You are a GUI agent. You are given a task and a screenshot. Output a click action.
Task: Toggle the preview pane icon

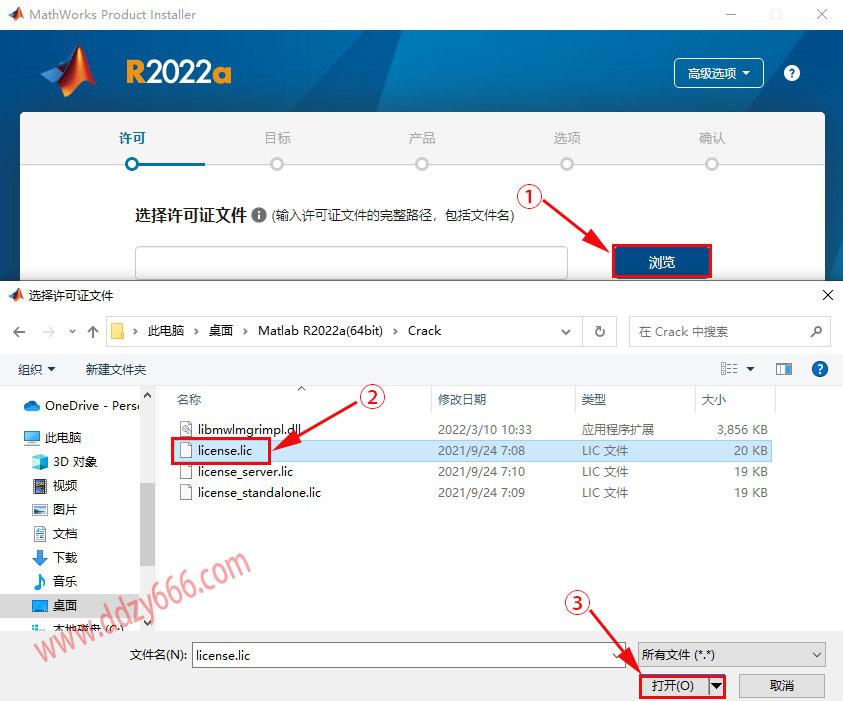pos(784,369)
